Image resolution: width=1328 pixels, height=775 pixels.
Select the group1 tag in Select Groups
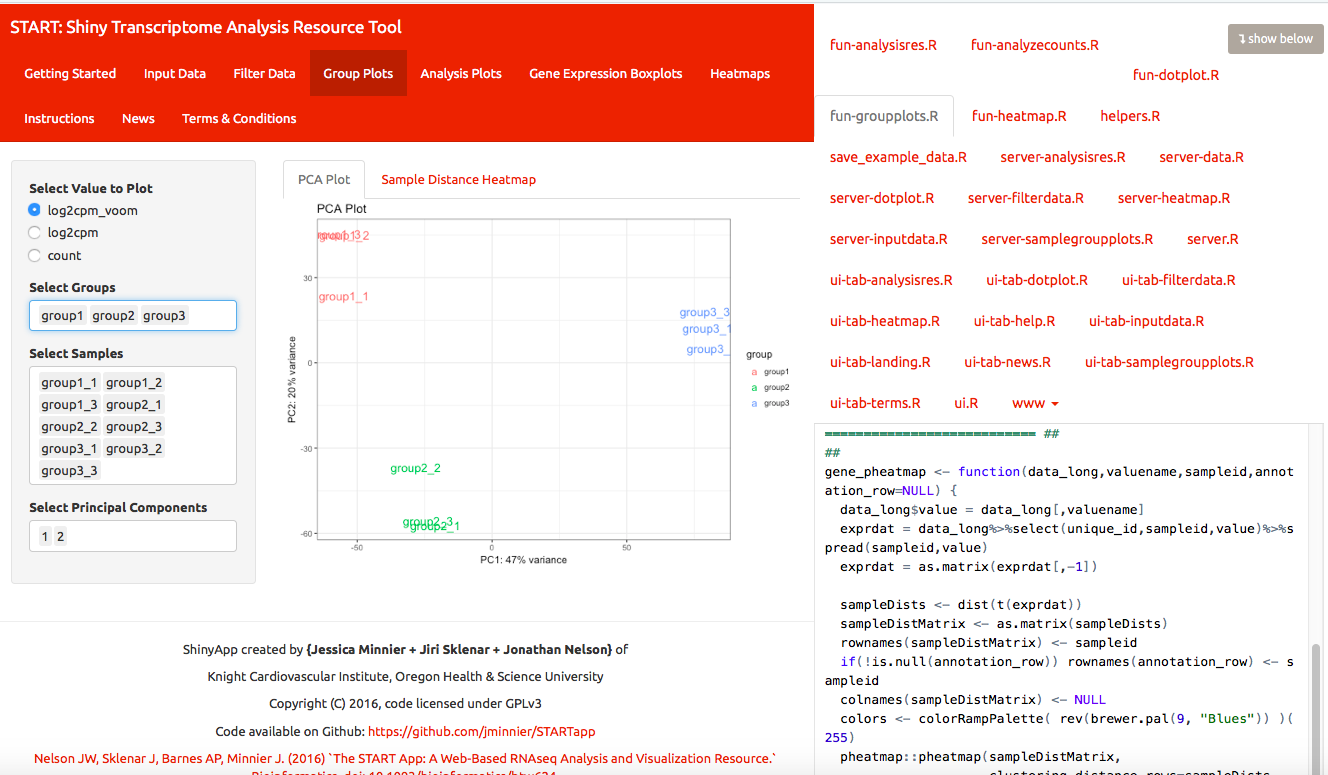pyautogui.click(x=62, y=315)
